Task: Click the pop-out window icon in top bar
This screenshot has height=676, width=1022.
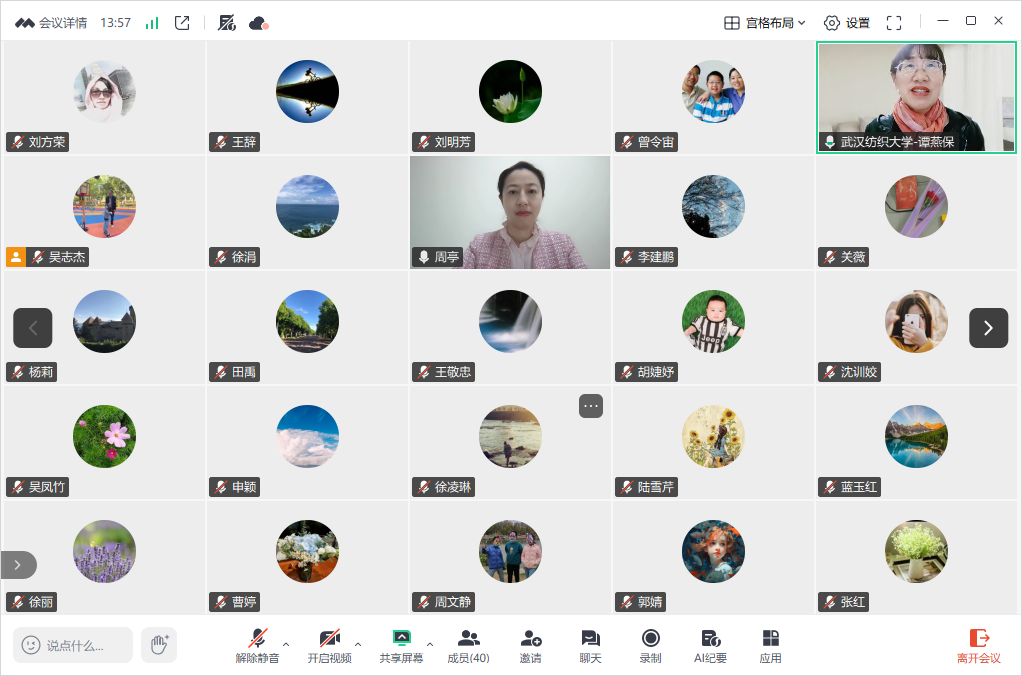Action: (x=182, y=22)
